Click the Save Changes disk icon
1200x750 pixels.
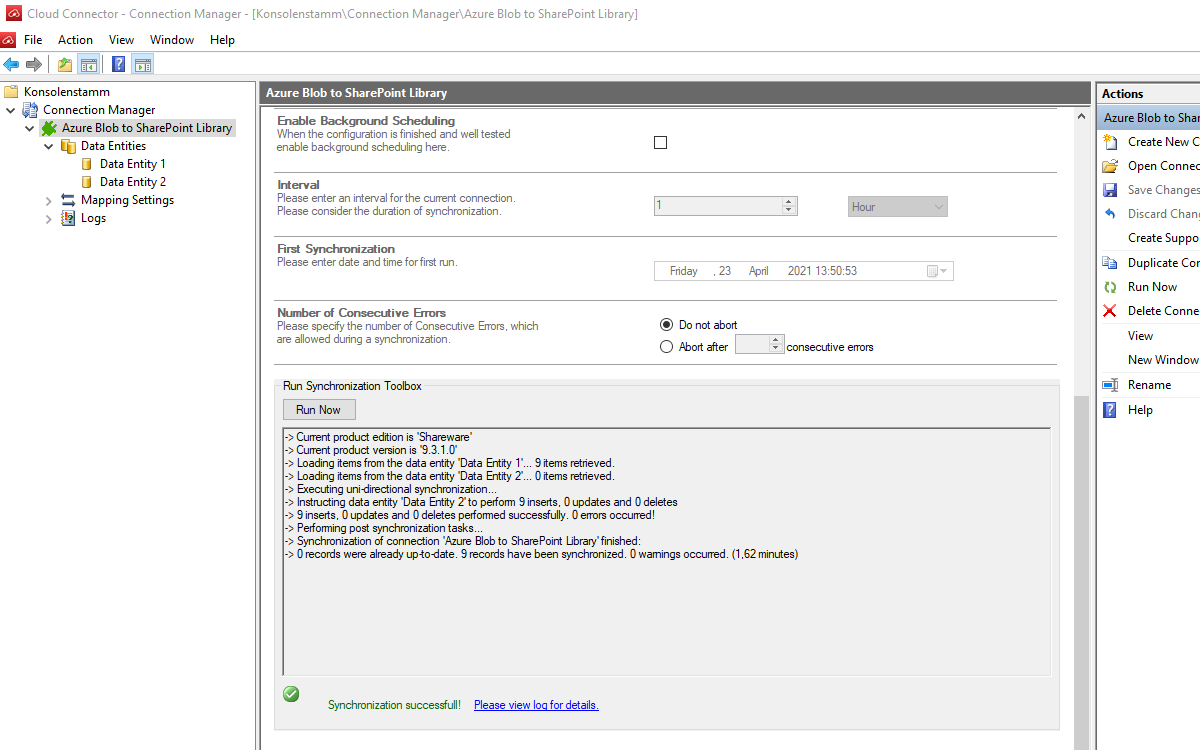coord(1110,190)
